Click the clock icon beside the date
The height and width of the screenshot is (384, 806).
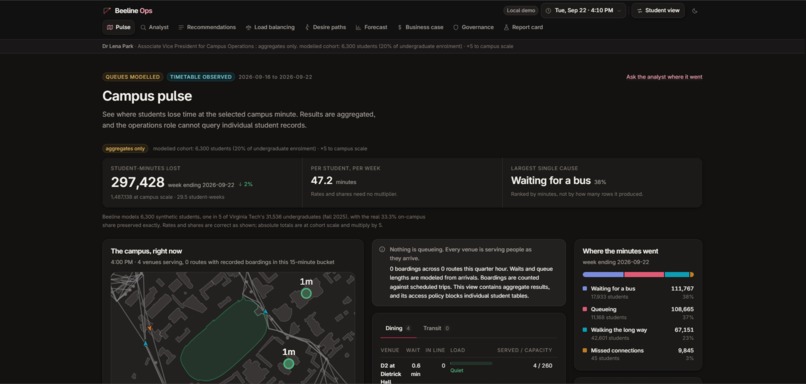tap(548, 11)
